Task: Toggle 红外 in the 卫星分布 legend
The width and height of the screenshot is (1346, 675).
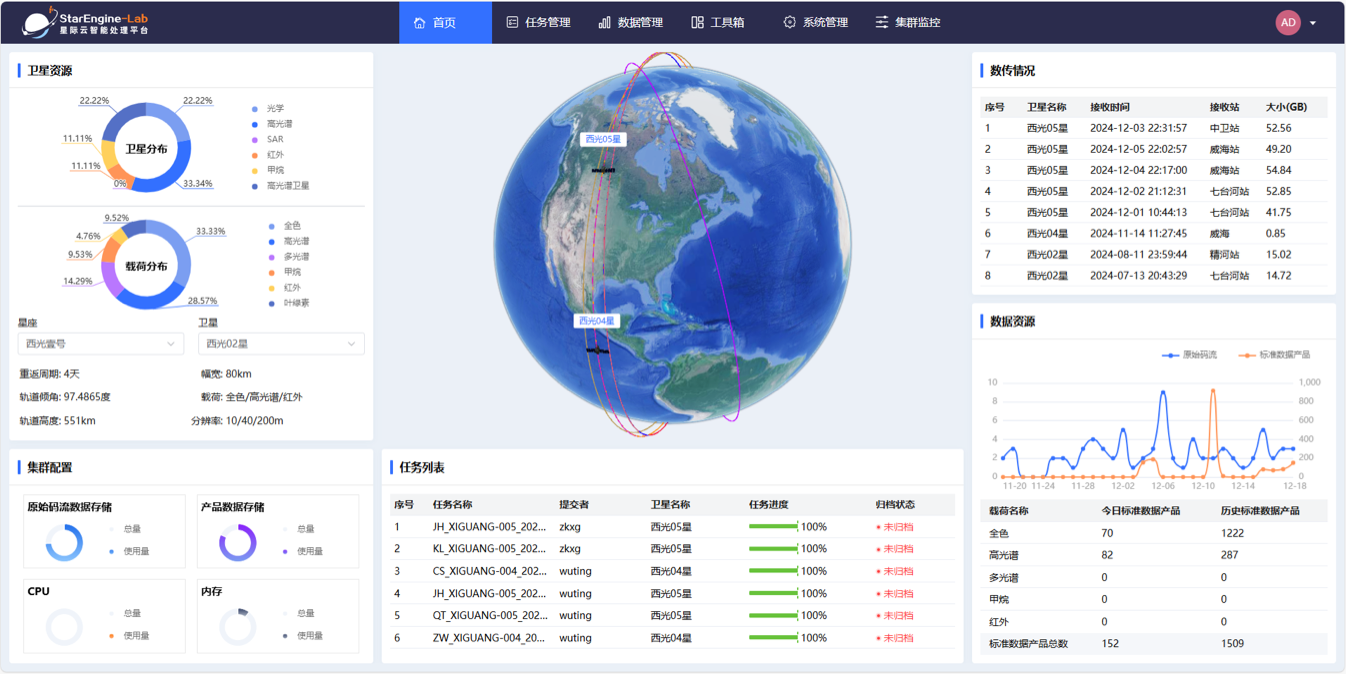Action: [x=268, y=155]
